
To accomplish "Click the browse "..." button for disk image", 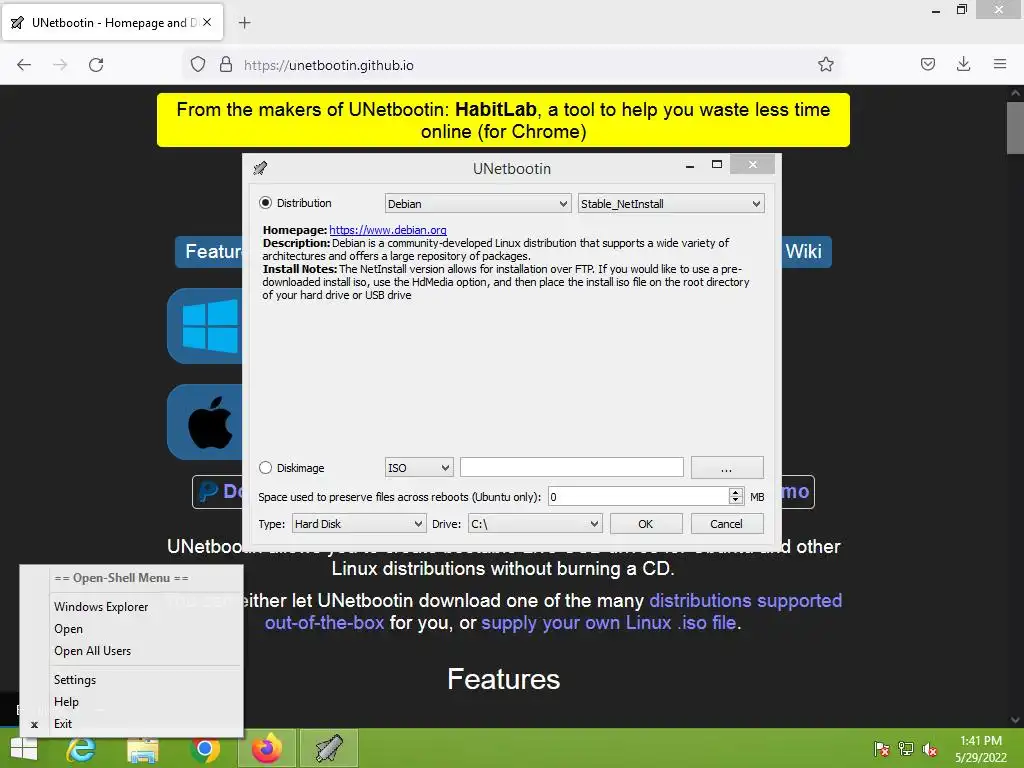I will click(x=727, y=468).
